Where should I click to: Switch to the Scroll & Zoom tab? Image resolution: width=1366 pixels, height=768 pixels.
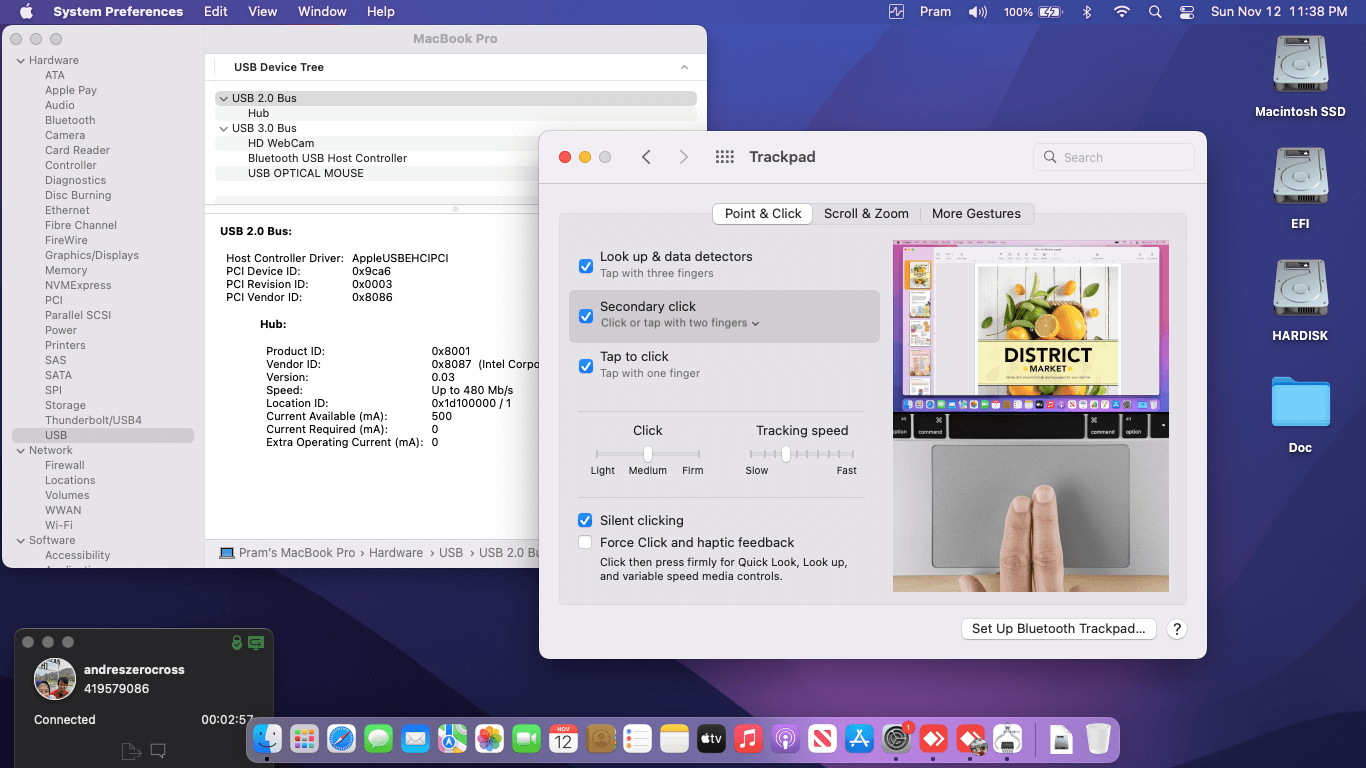pyautogui.click(x=866, y=213)
